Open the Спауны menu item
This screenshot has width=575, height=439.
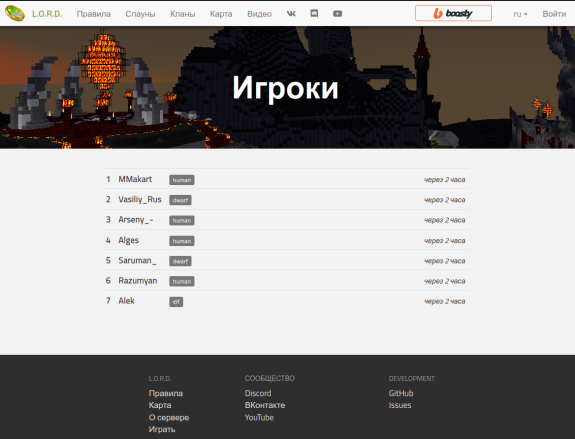point(140,14)
